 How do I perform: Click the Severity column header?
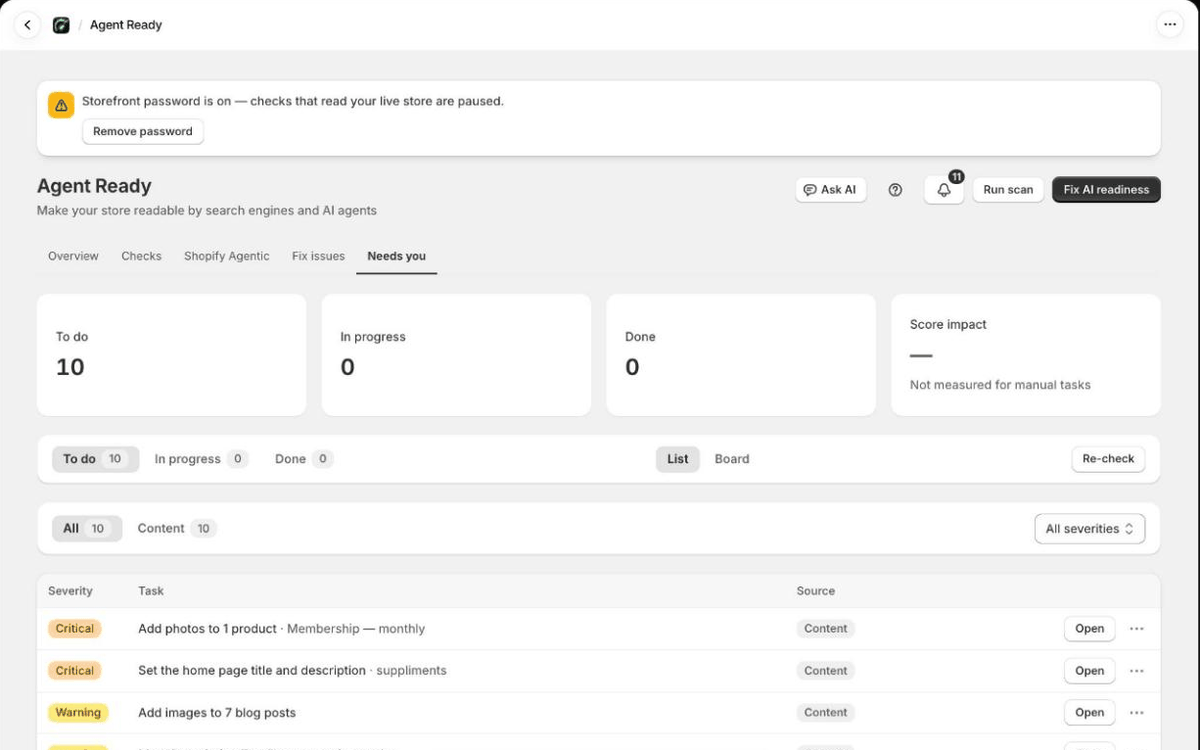tap(70, 591)
